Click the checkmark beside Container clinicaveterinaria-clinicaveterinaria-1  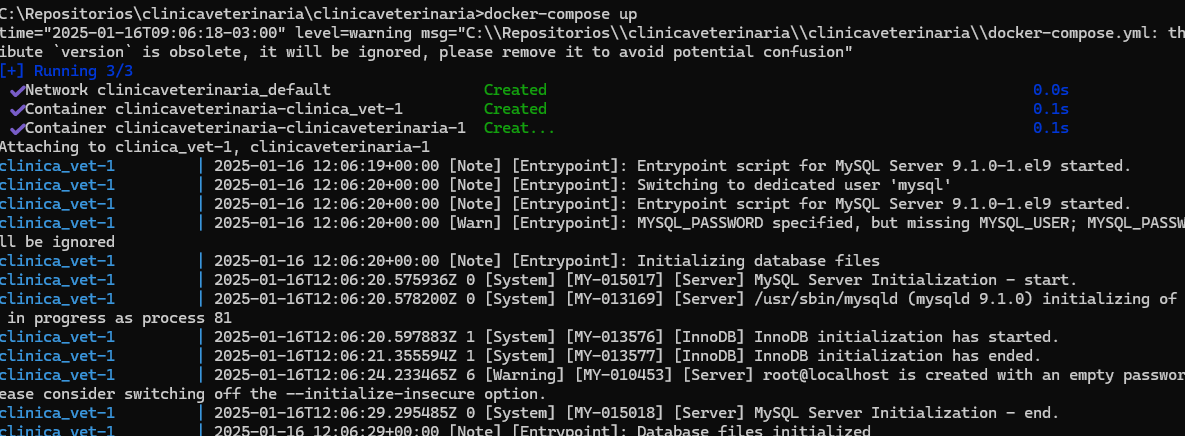(x=17, y=129)
